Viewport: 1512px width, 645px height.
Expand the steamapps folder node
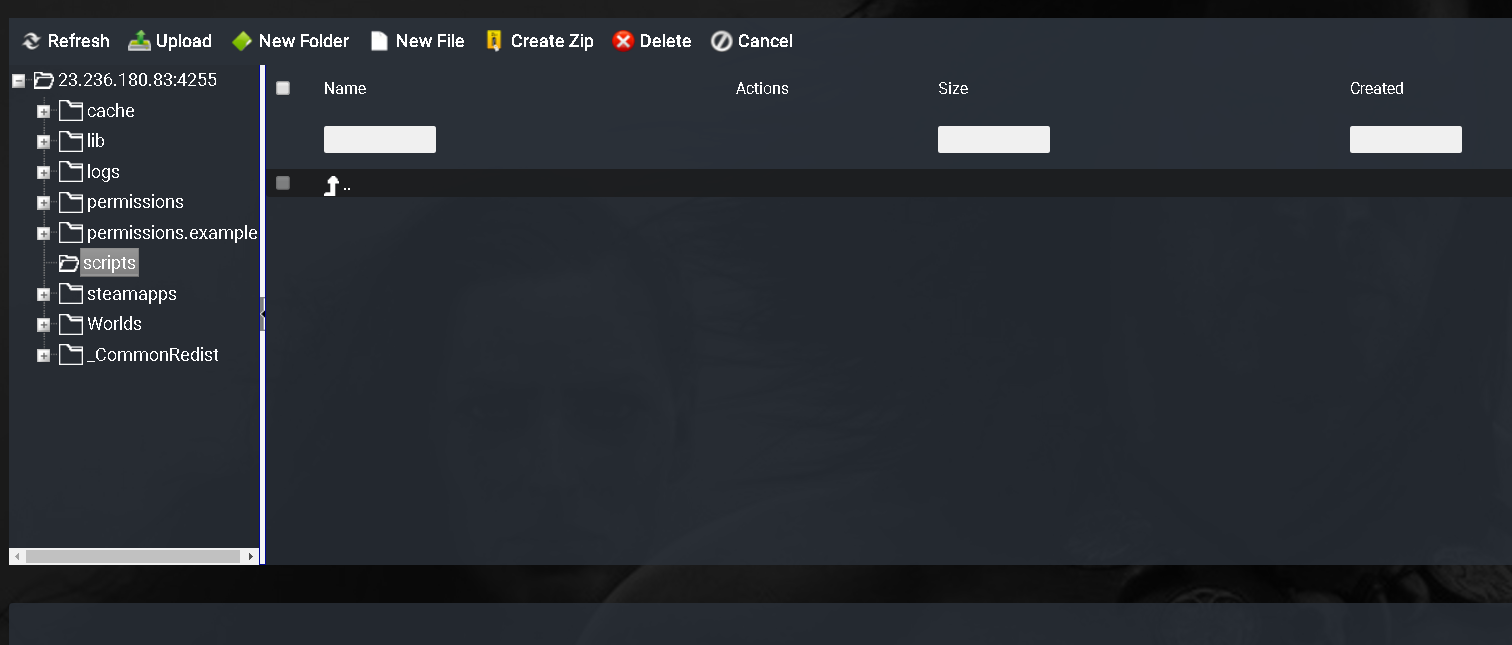click(43, 295)
